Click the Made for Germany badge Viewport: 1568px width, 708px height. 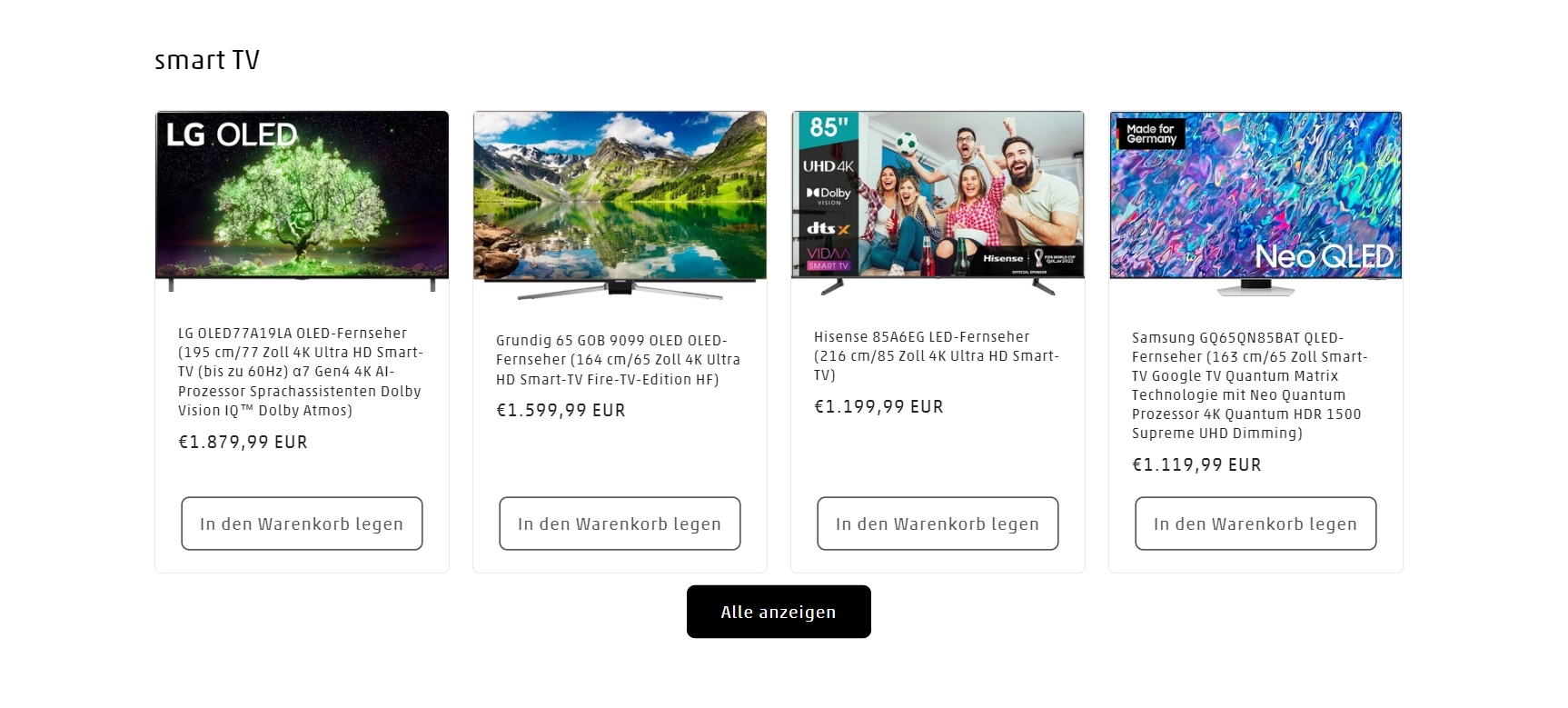click(x=1150, y=134)
